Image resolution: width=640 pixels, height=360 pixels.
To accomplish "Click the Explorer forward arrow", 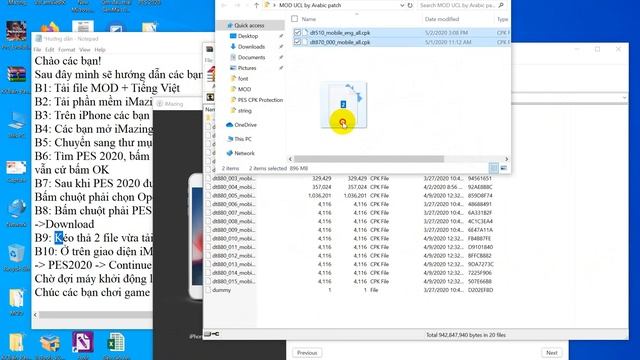I will [237, 5].
